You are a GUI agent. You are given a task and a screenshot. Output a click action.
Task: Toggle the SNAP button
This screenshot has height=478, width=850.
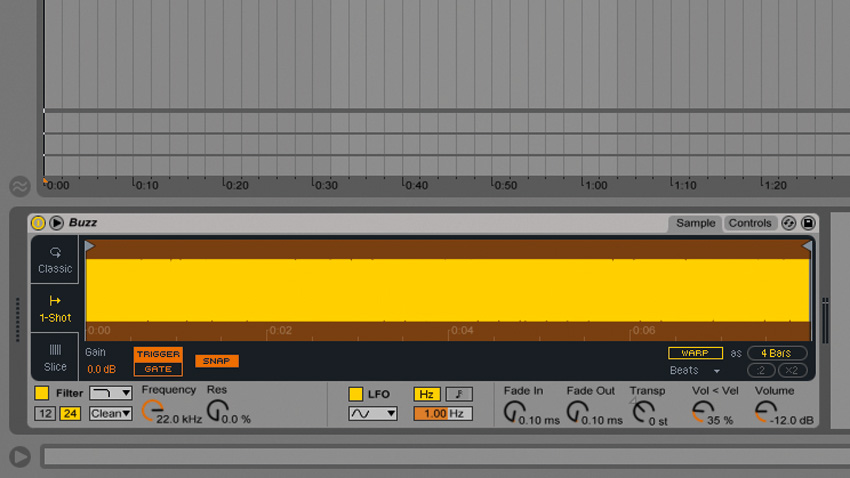[216, 361]
